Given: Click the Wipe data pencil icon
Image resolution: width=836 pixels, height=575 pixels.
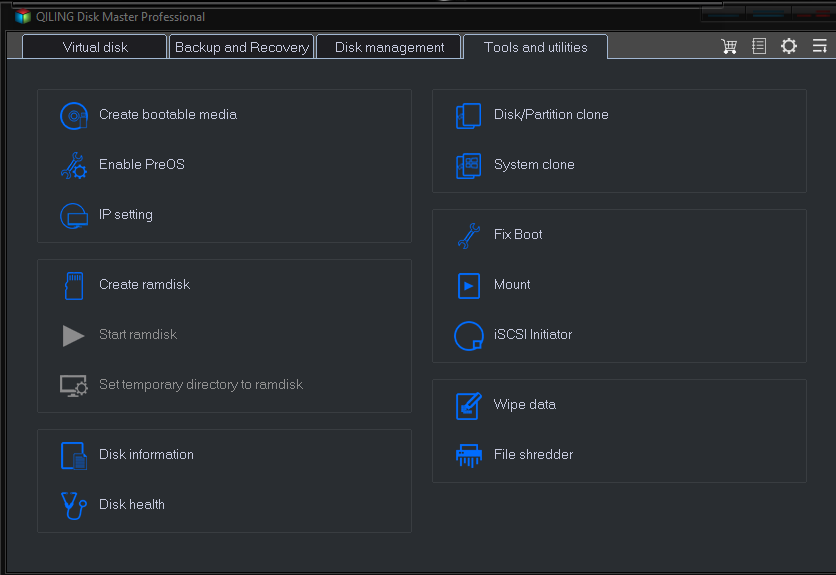Looking at the screenshot, I should tap(468, 405).
